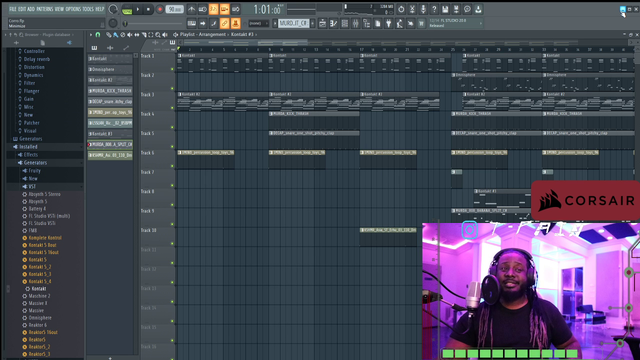
Task: Expand the Effects folder under Installed
Action: [x=31, y=155]
